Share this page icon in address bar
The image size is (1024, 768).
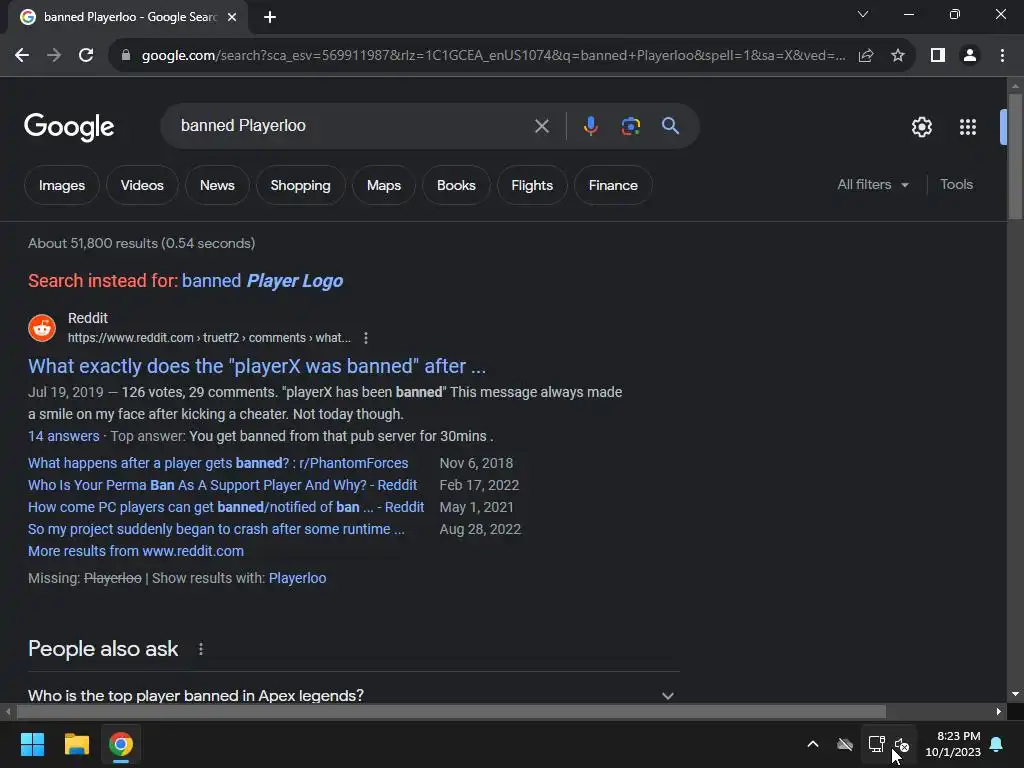point(866,56)
